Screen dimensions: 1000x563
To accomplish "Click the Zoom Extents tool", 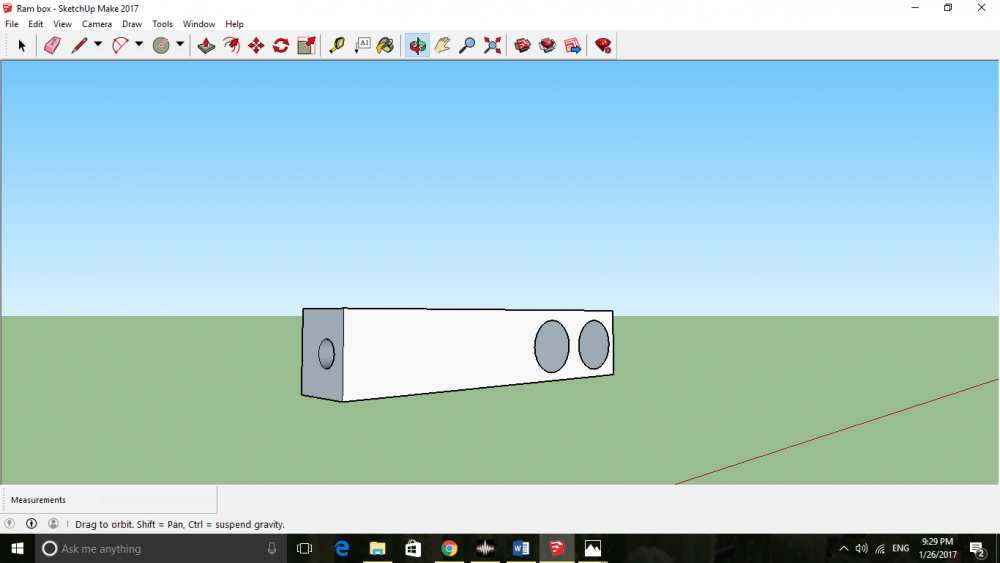I will (492, 45).
